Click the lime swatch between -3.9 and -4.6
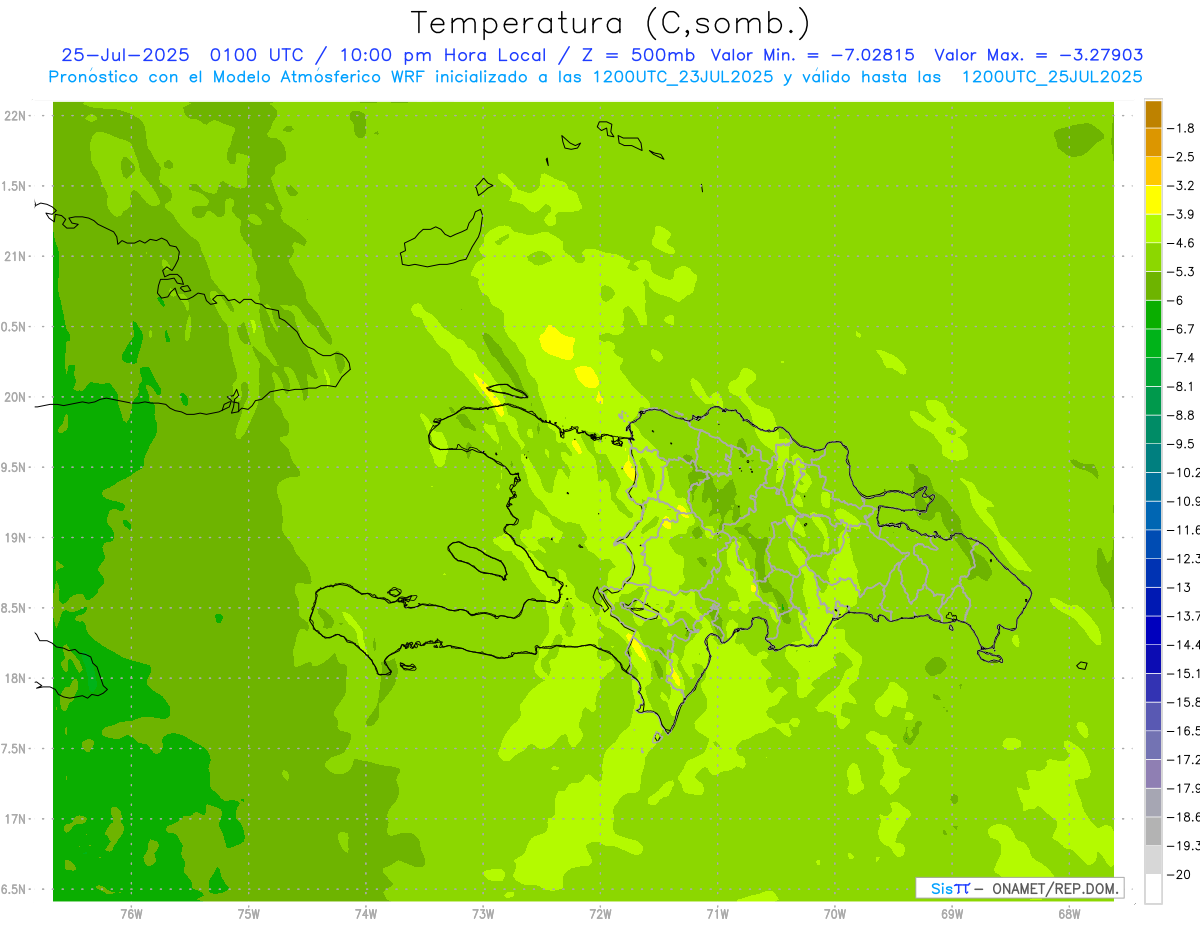This screenshot has height=927, width=1200. [x=1153, y=229]
